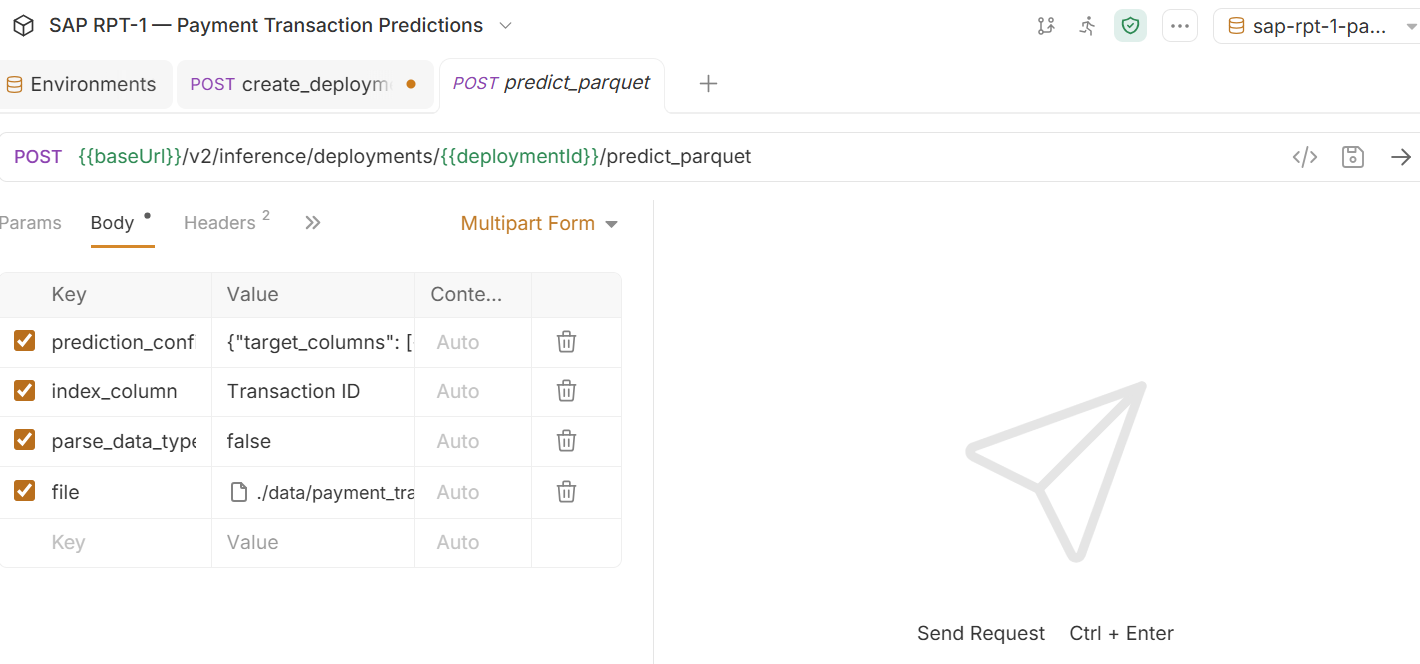Add a new tab with plus button

click(708, 84)
